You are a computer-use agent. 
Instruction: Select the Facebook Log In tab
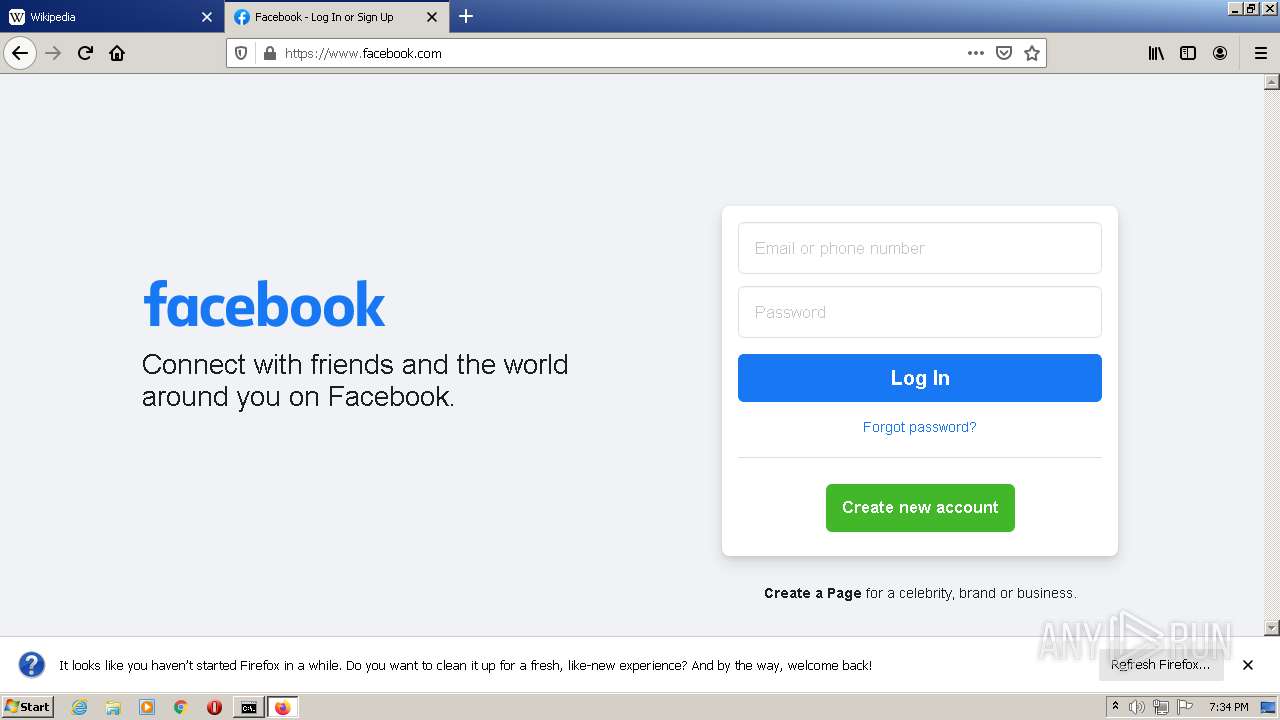coord(337,17)
